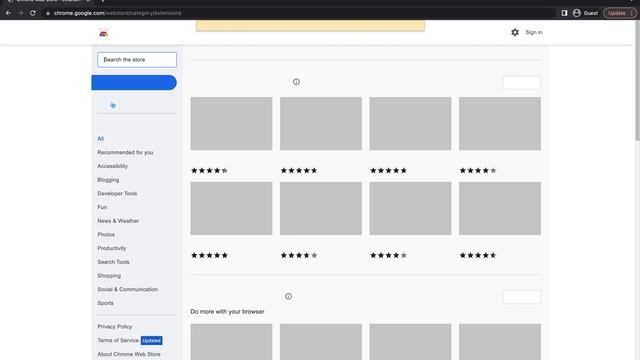Open the Shopping category
640x360 pixels.
coord(109,276)
